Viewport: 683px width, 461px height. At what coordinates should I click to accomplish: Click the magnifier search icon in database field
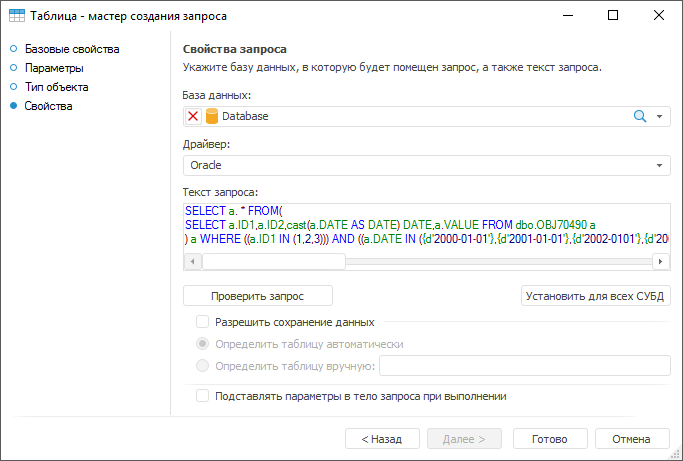coord(641,116)
